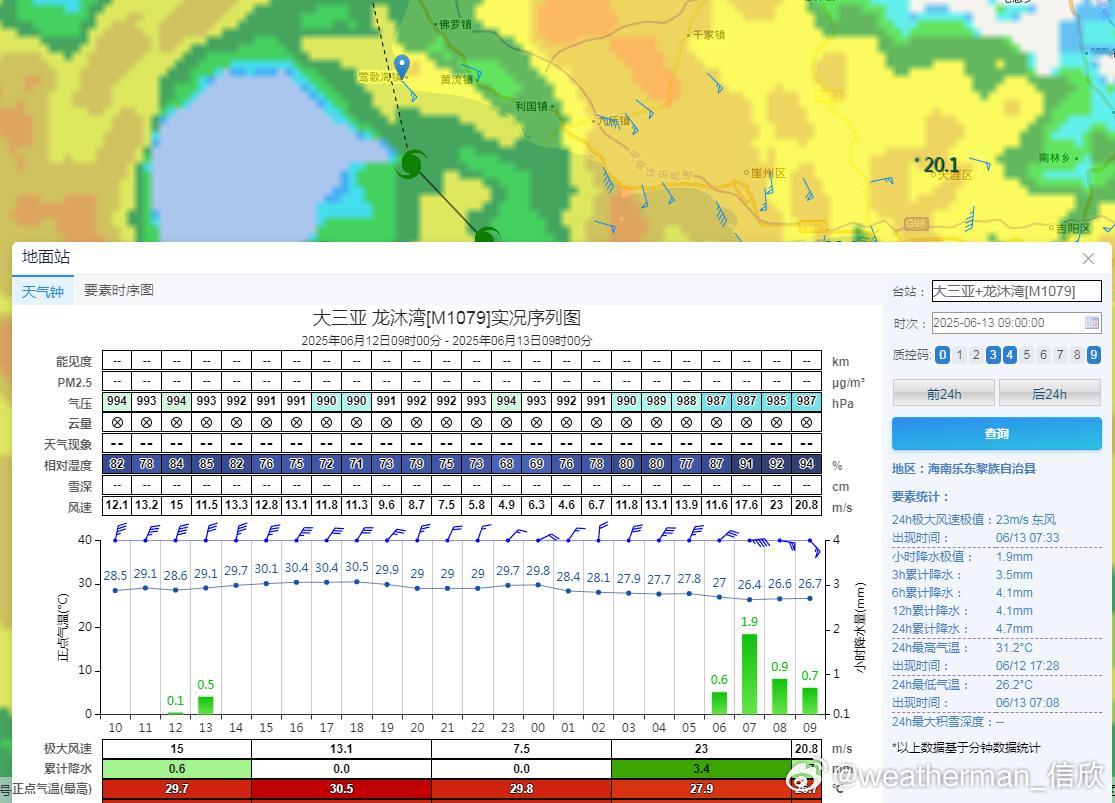Click the 地区：海南乐东黎族自治县 text

coord(964,469)
